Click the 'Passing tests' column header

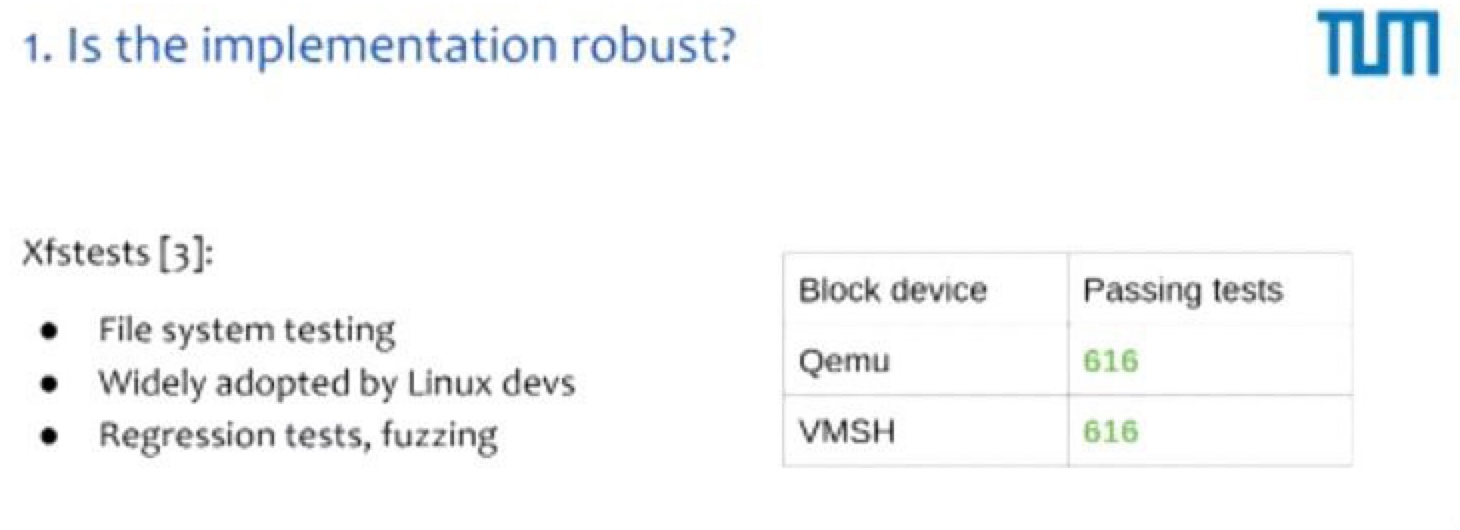1182,291
